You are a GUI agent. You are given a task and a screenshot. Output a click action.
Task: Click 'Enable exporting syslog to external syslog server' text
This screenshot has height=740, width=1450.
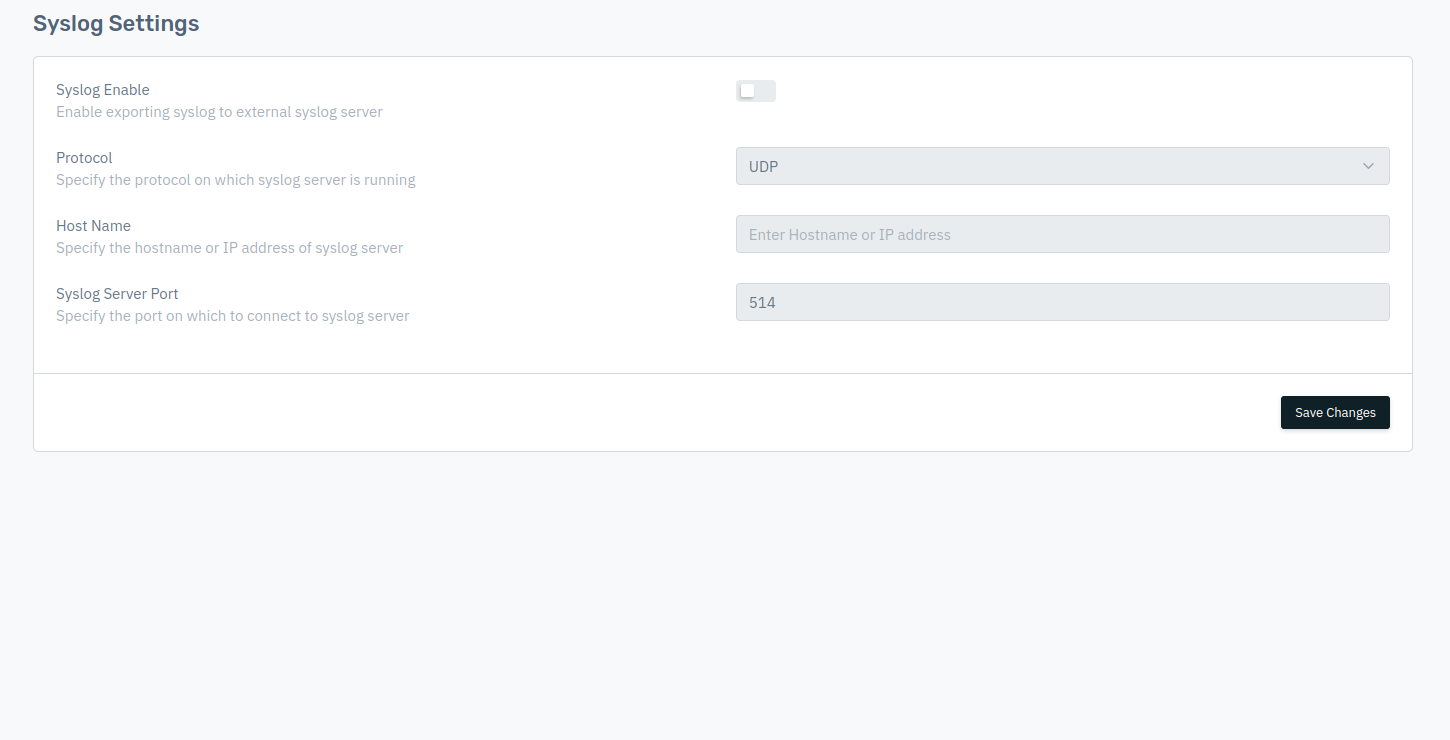219,112
